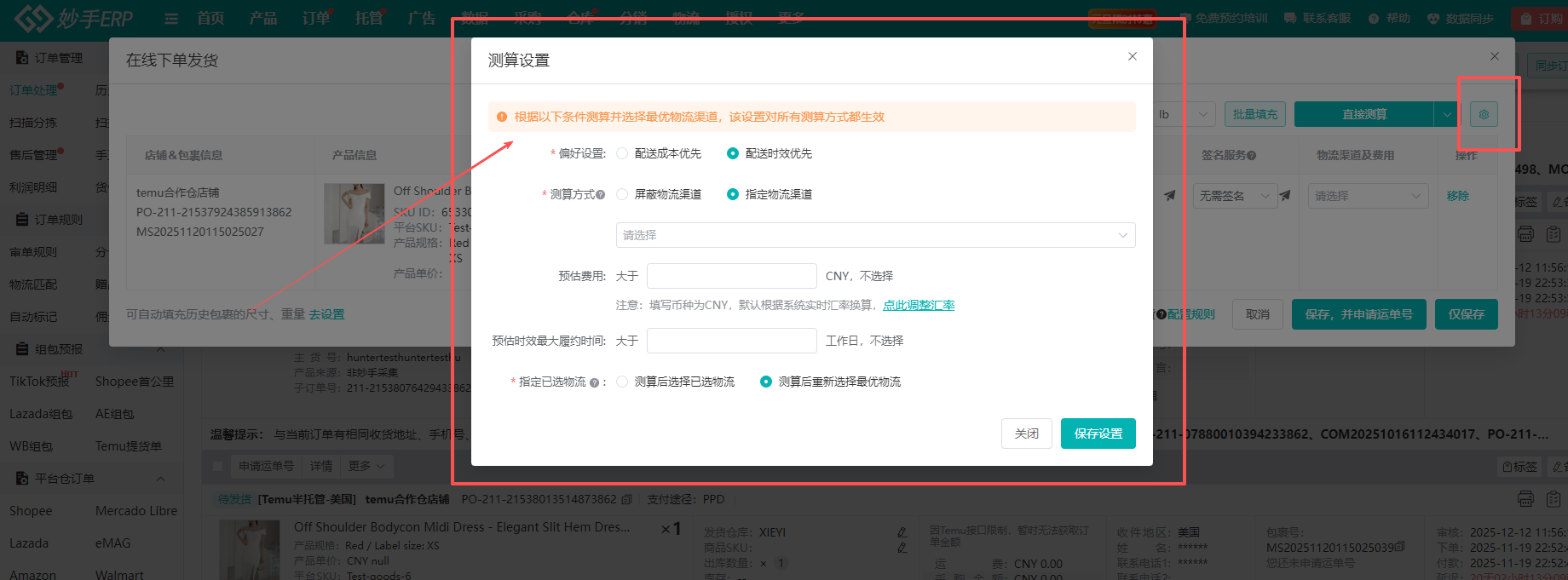The image size is (1568, 580).
Task: Click the 保存设置 button
Action: click(x=1098, y=434)
